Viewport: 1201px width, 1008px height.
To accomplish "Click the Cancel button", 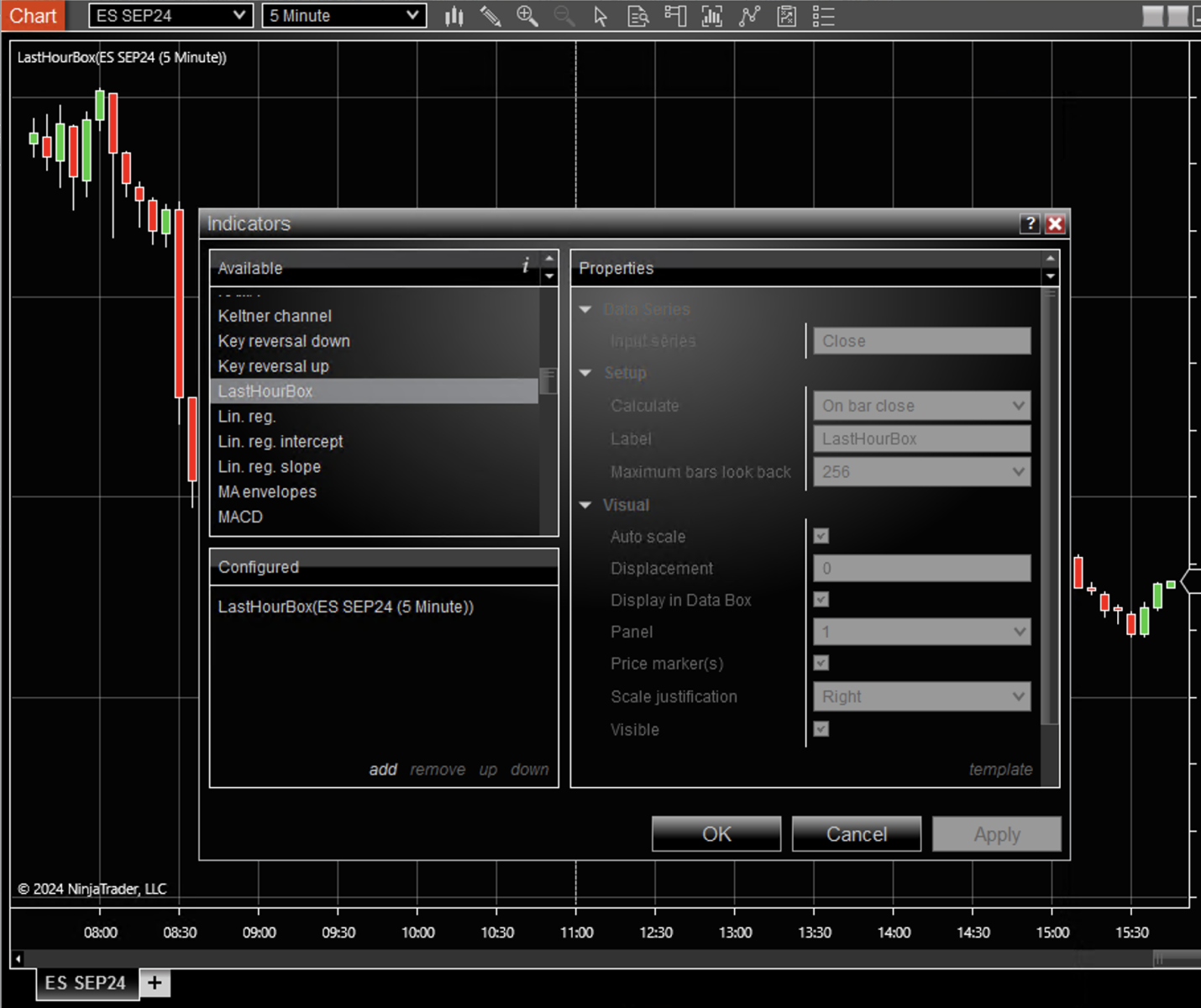I will coord(857,834).
